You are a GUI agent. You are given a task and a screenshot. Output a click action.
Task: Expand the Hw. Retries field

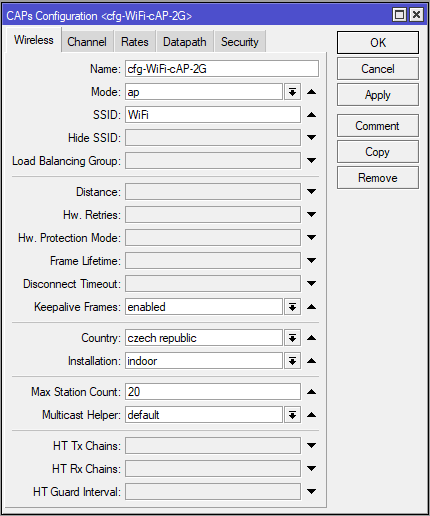(x=311, y=214)
